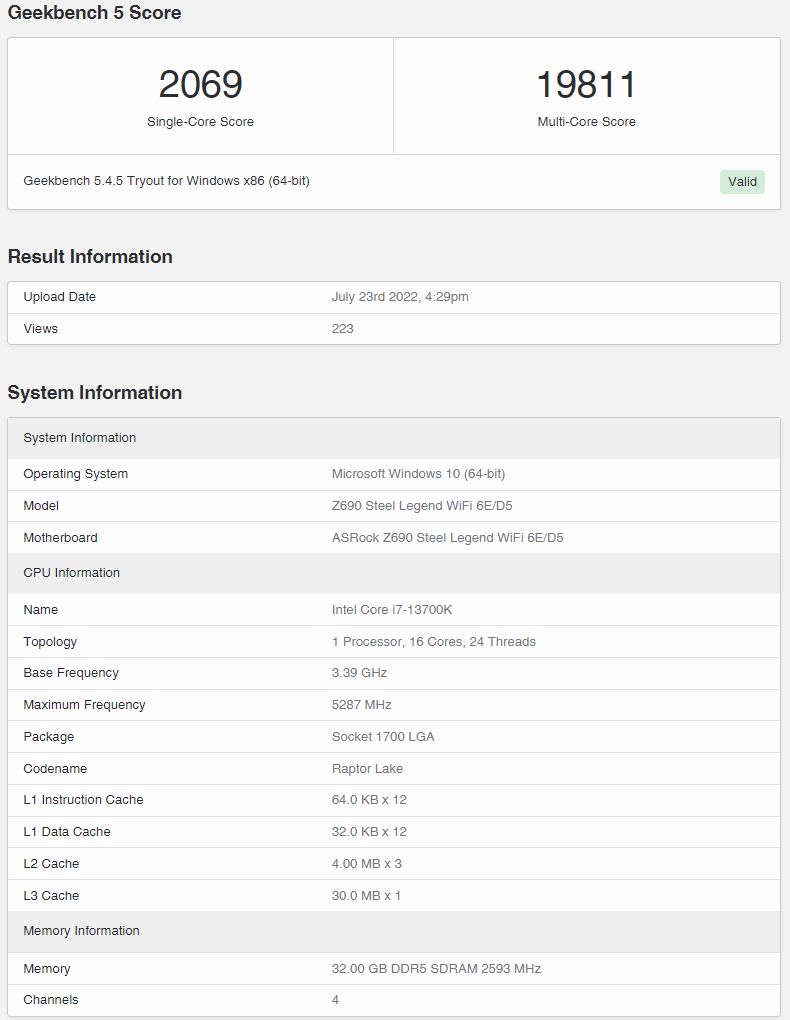Click the Valid status badge
Screen dimensions: 790x1020
tap(742, 181)
